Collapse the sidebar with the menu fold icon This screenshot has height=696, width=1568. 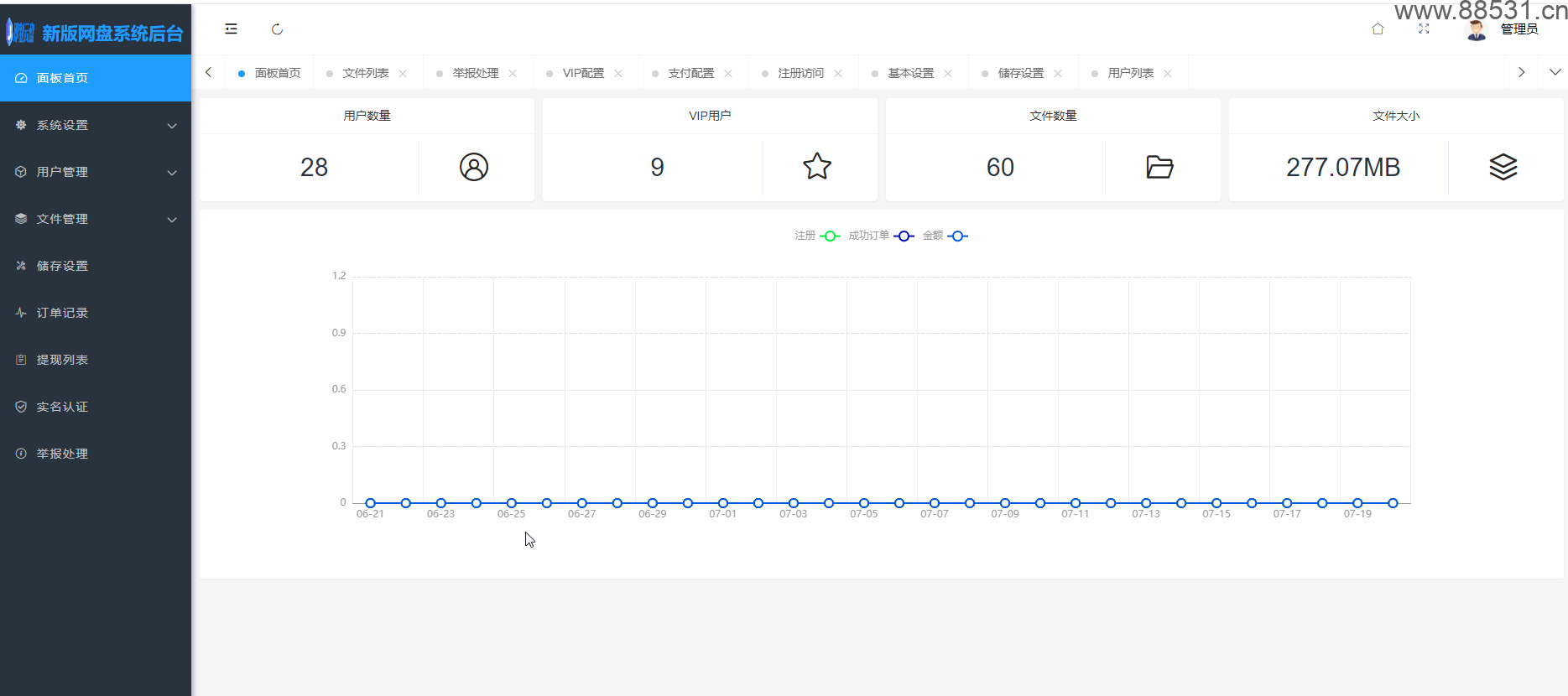231,29
